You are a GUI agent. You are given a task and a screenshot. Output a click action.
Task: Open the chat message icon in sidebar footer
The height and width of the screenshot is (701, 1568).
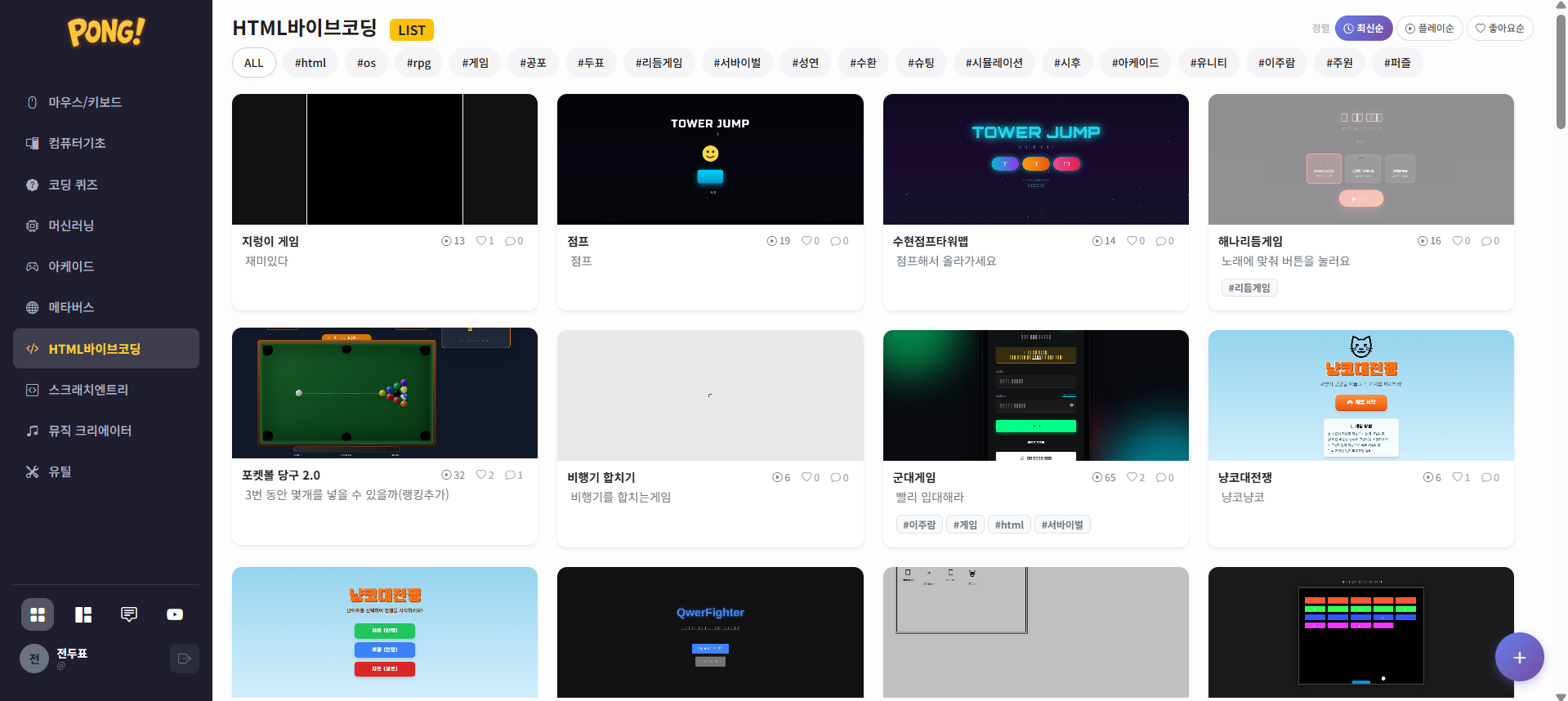point(129,614)
